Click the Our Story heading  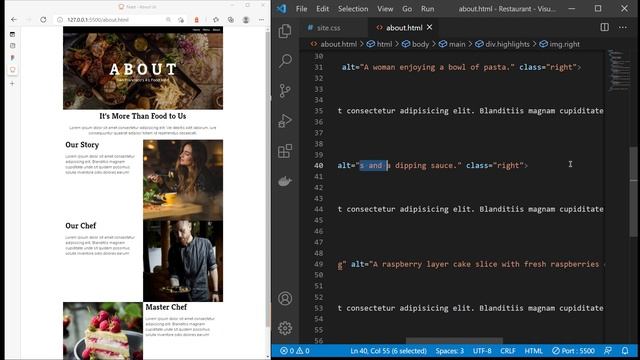tap(82, 145)
